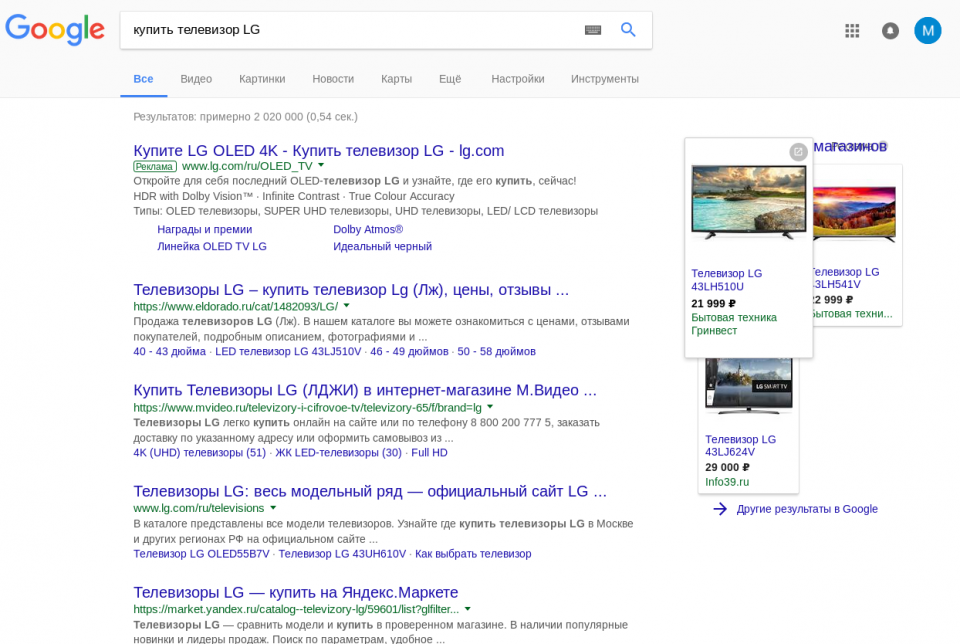Open the Eldorado Телевизоры LG result
The image size is (960, 644).
(x=351, y=290)
